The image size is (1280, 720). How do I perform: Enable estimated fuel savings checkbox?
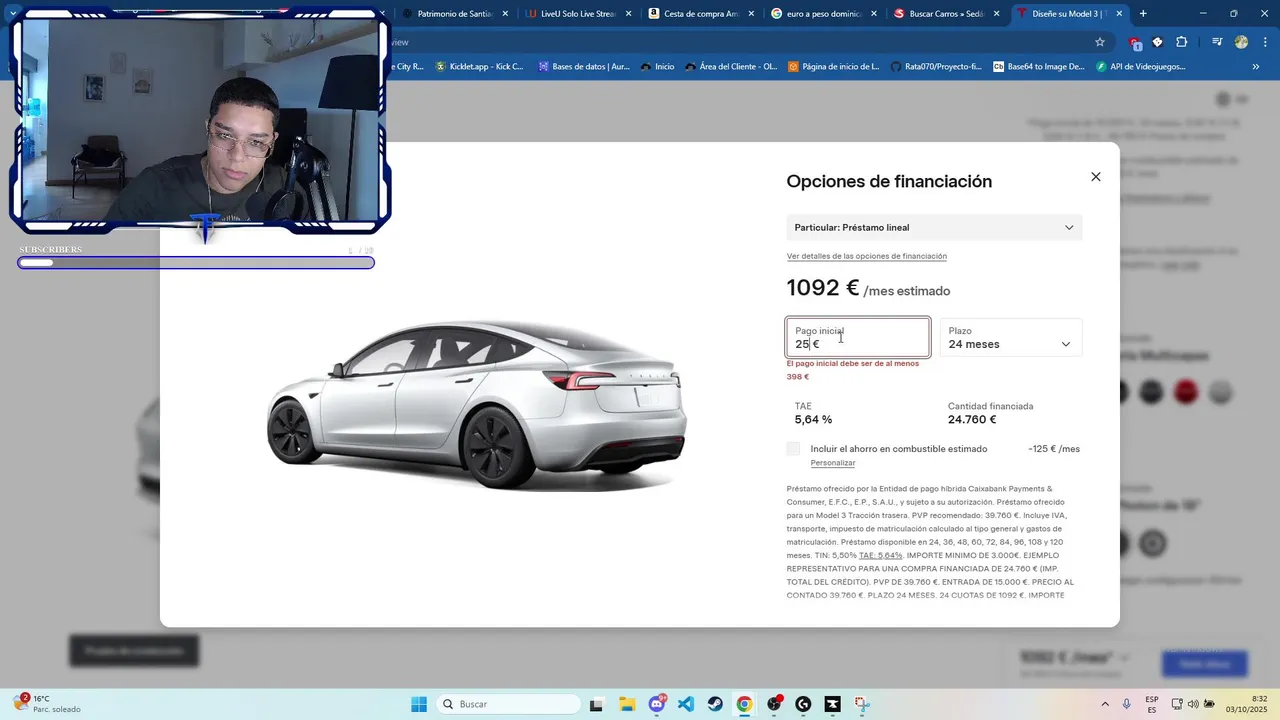click(x=793, y=449)
